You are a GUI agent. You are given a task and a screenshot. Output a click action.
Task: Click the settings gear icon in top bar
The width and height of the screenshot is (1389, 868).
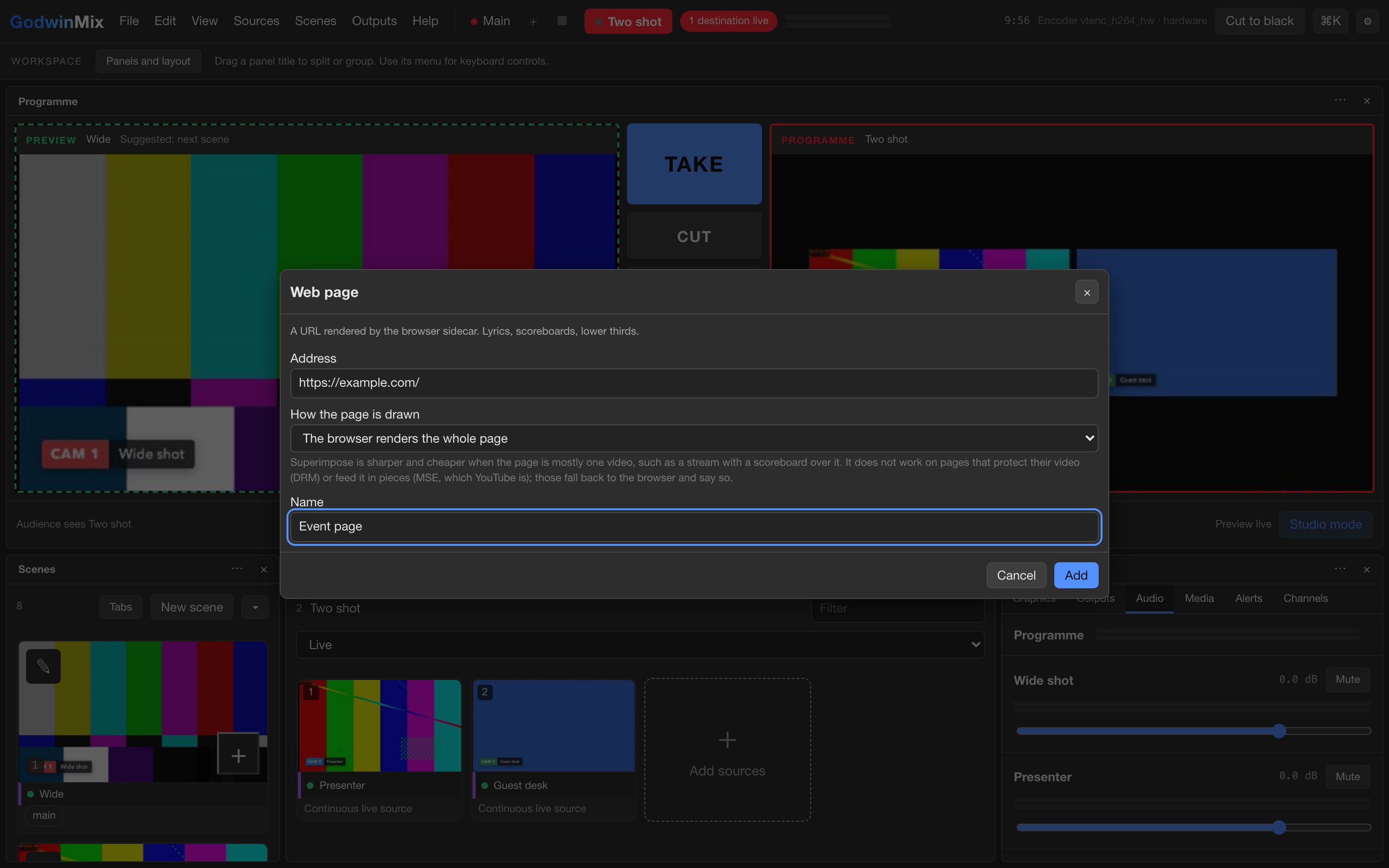tap(1367, 21)
